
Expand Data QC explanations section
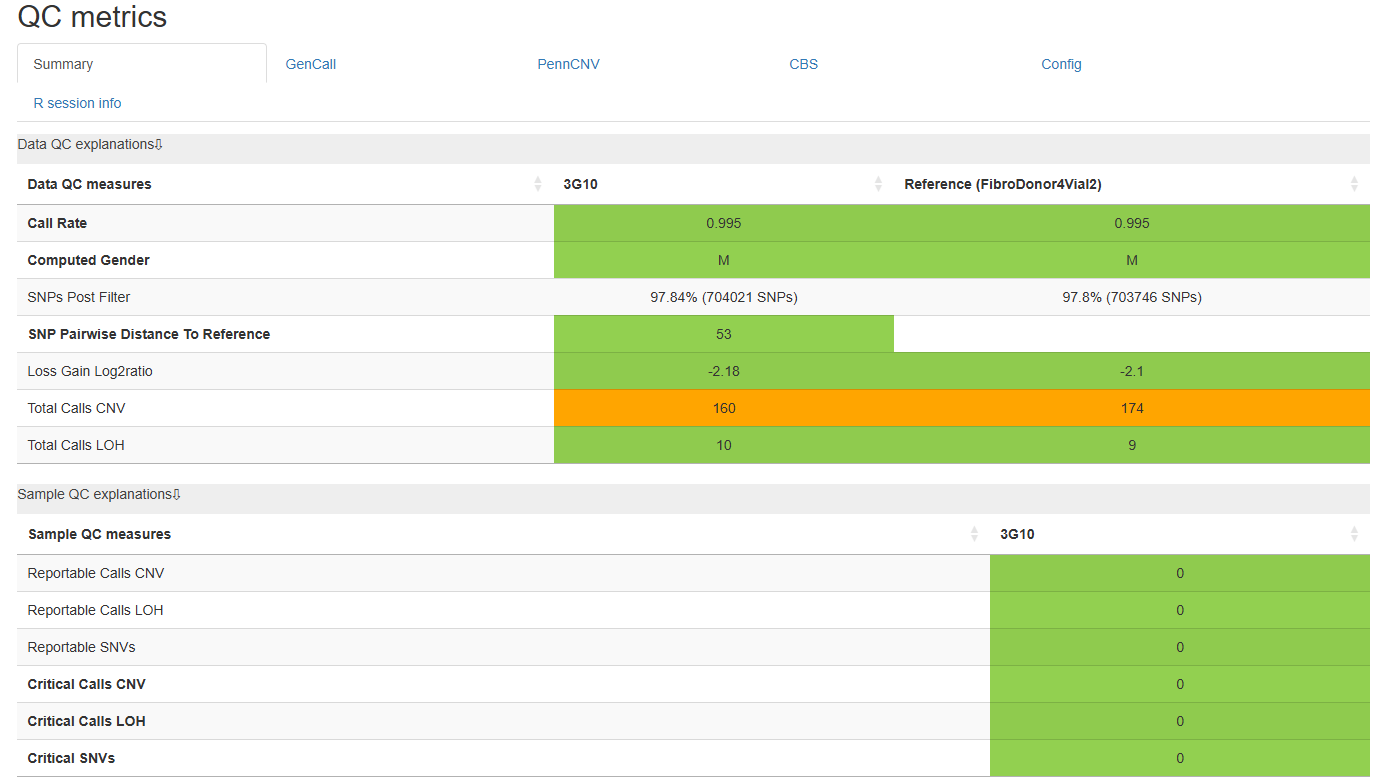pyautogui.click(x=90, y=144)
